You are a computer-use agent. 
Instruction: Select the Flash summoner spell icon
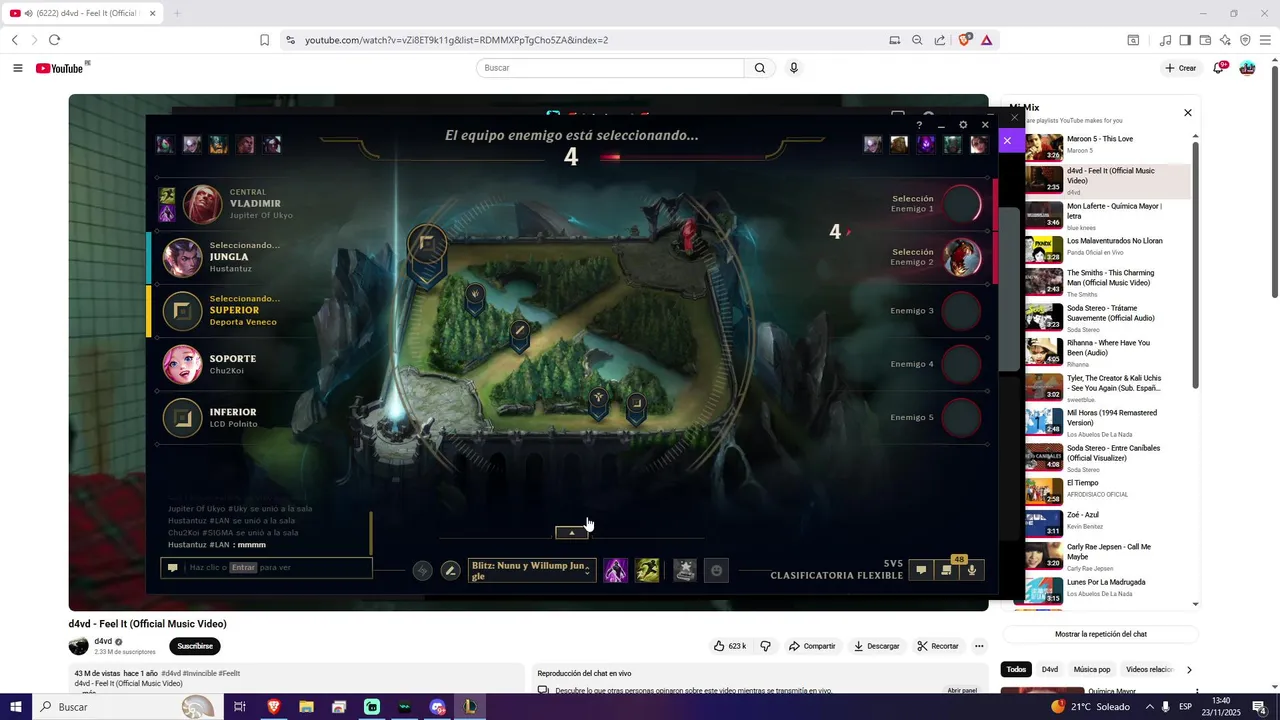[x=647, y=570]
